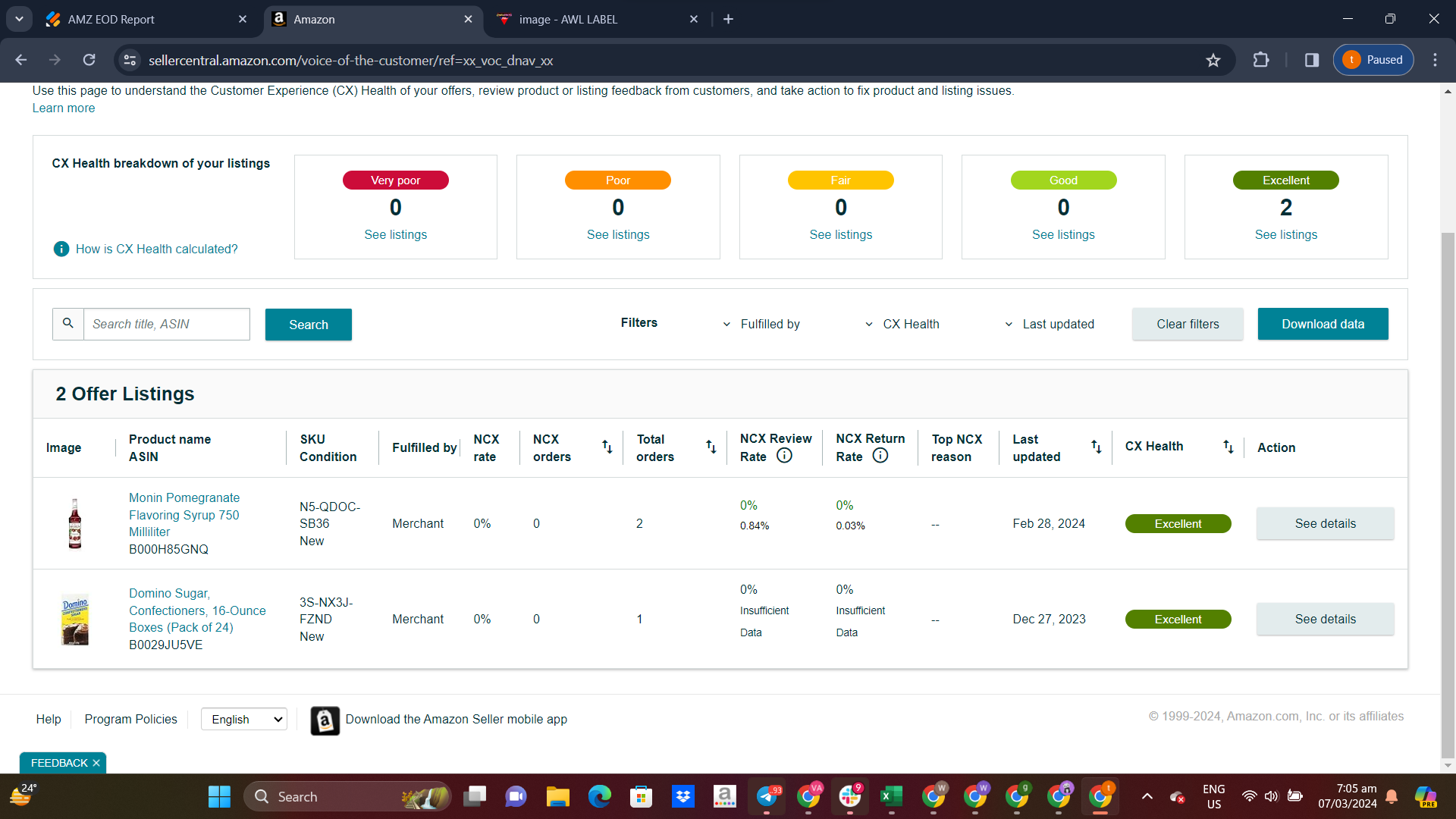Select the Amazon browser tab
This screenshot has height=819, width=1456.
point(372,20)
